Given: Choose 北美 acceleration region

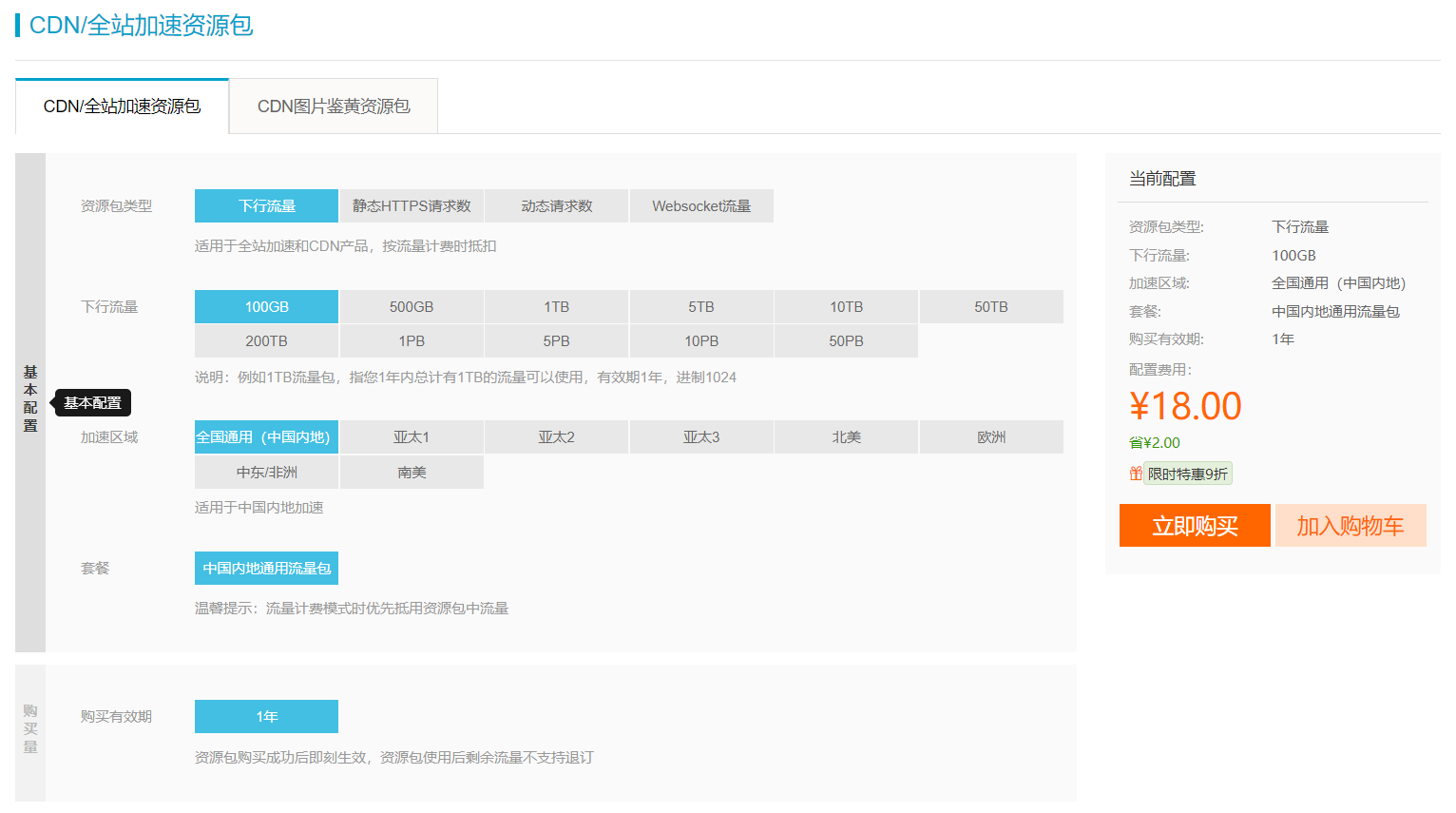Looking at the screenshot, I should 846,437.
